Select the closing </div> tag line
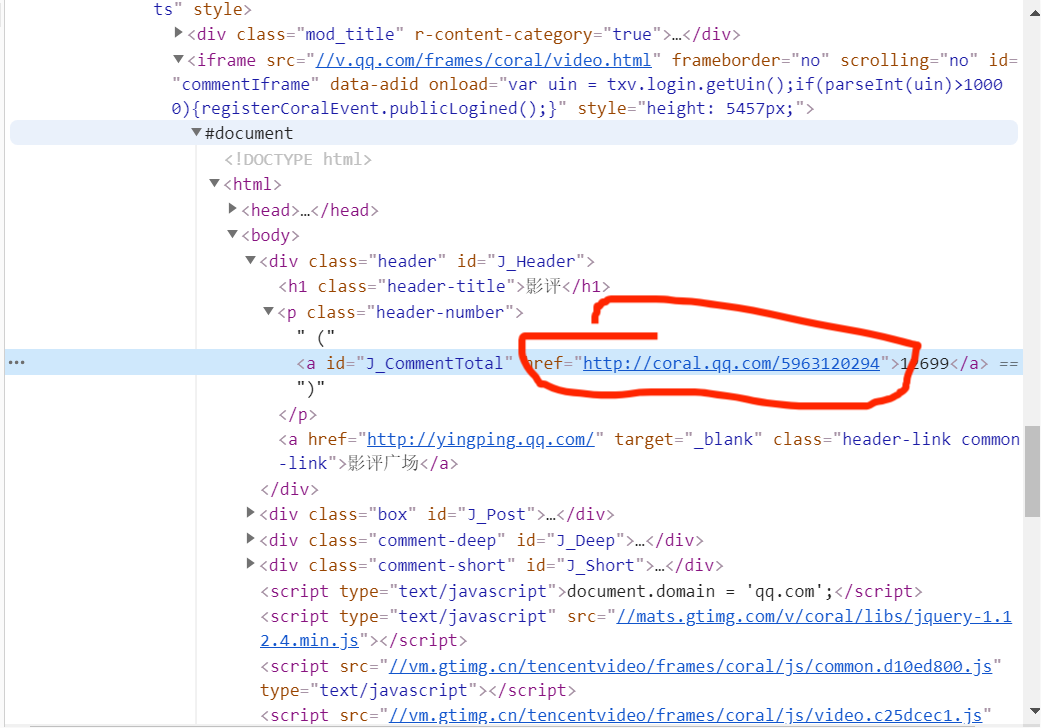Image resolution: width=1041 pixels, height=728 pixels. pyautogui.click(x=289, y=489)
